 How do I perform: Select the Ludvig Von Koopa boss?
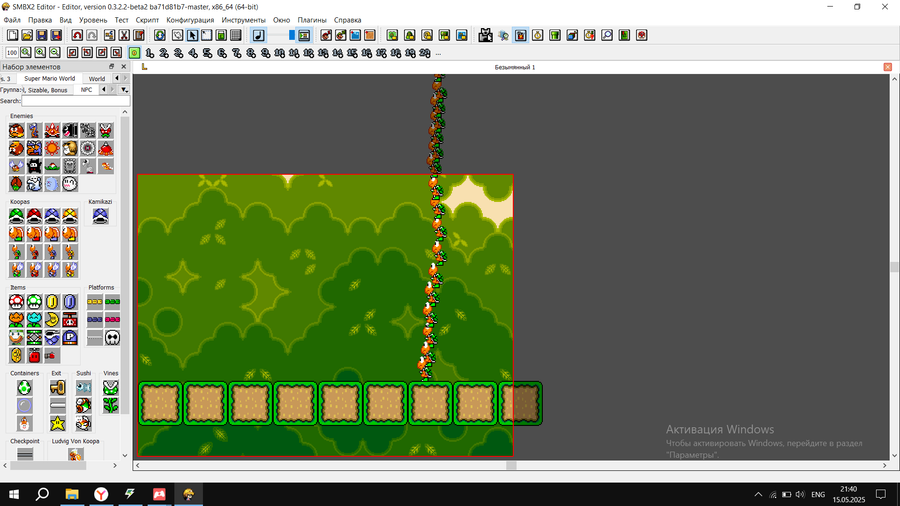pos(75,454)
